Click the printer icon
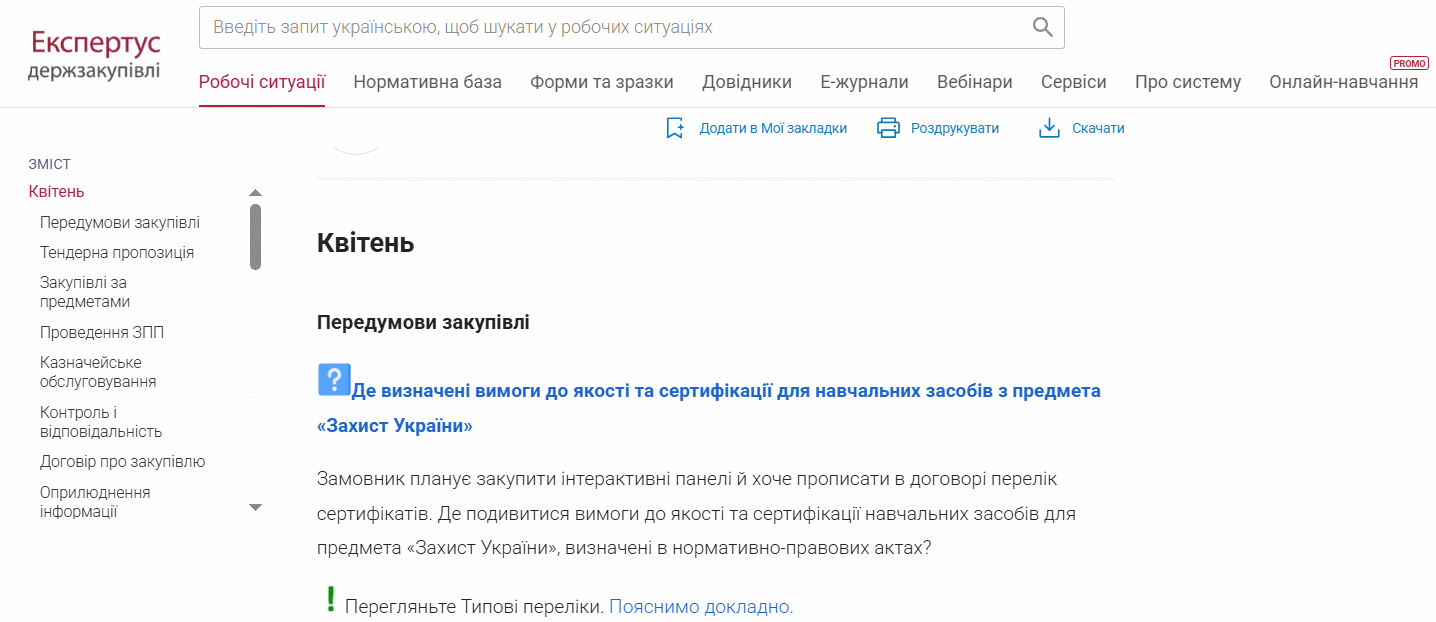Viewport: 1436px width, 622px height. 888,128
